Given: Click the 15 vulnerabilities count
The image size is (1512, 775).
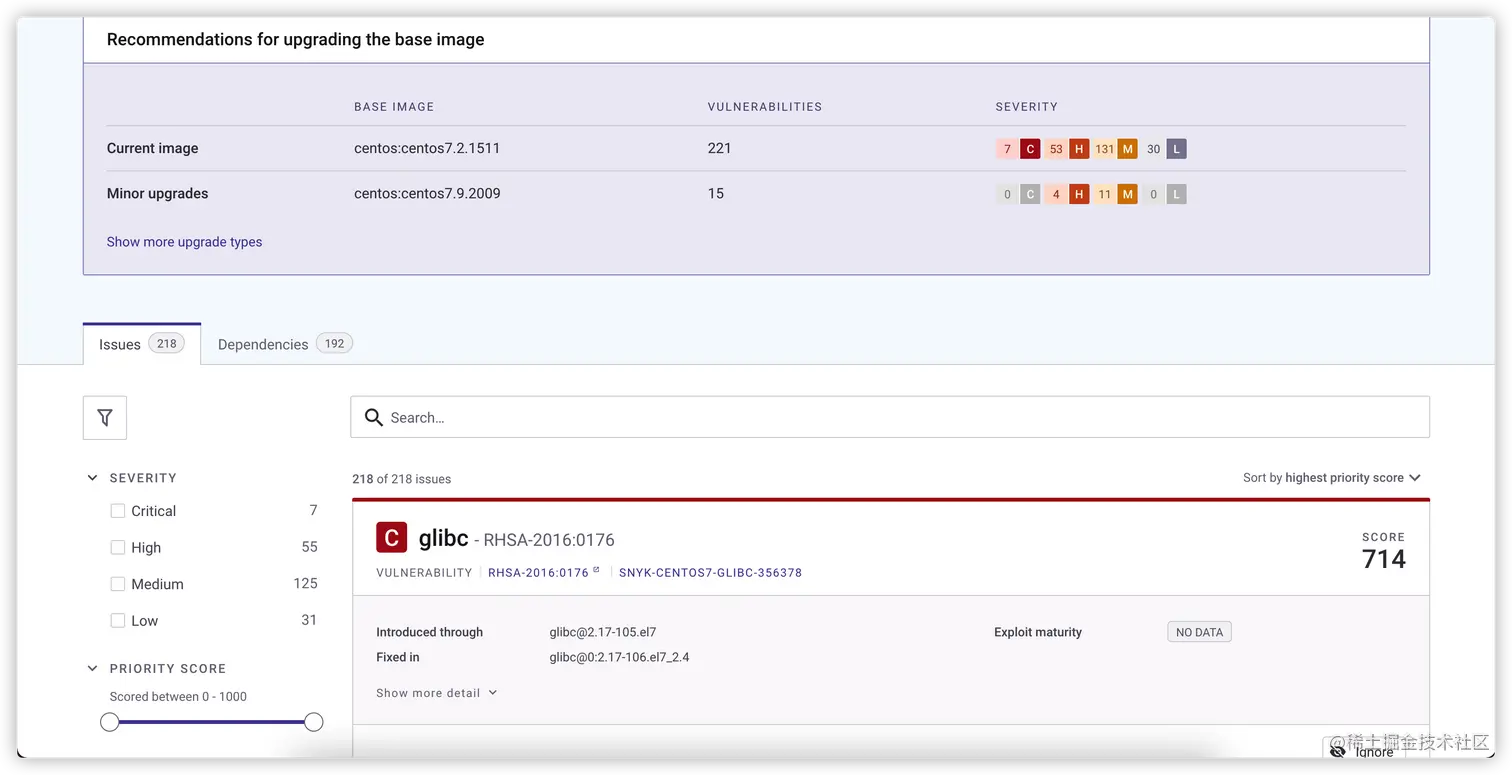Looking at the screenshot, I should (x=716, y=193).
